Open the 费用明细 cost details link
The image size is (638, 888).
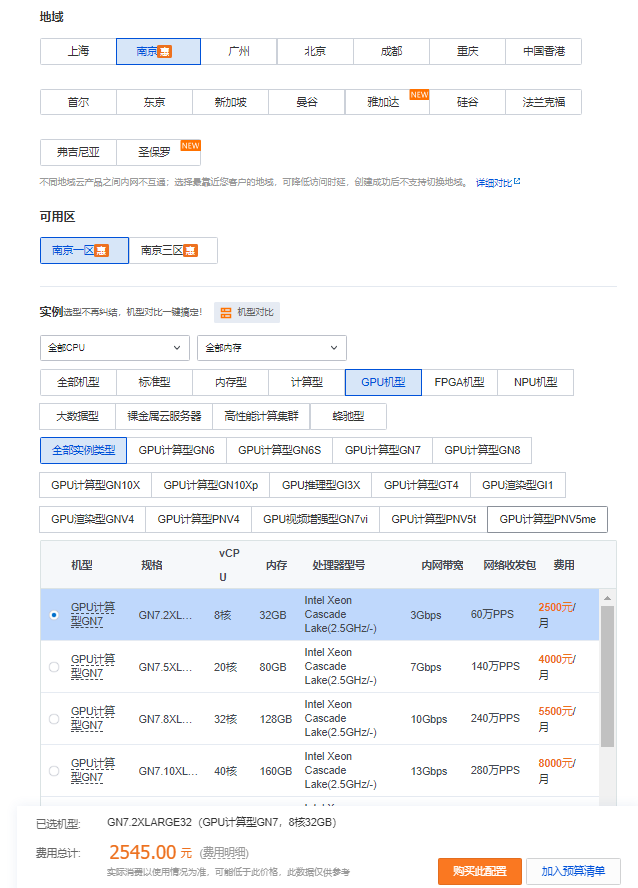point(225,853)
